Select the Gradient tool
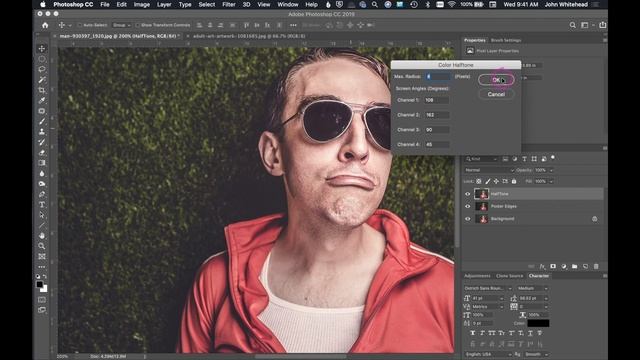Image resolution: width=640 pixels, height=360 pixels. (x=42, y=163)
